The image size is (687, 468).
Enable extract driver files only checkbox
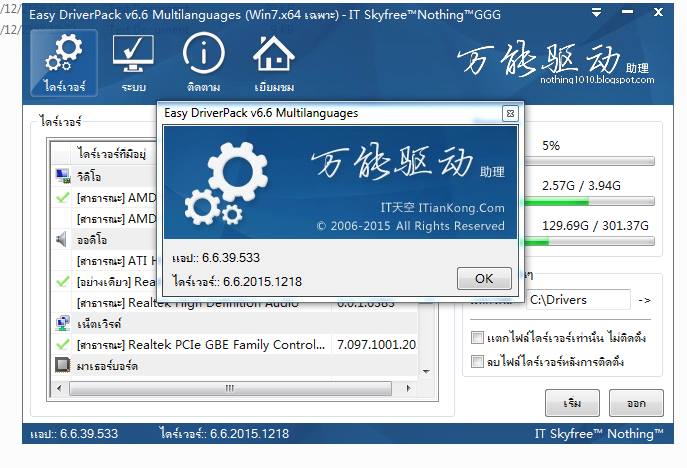(x=477, y=338)
